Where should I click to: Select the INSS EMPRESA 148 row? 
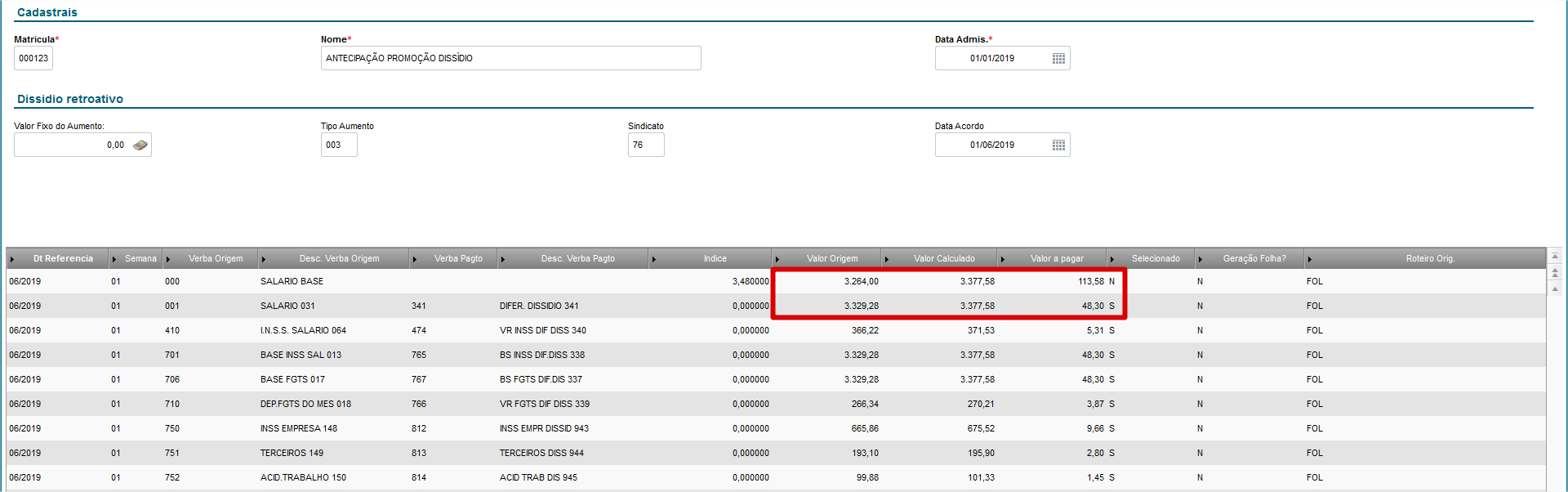[776, 428]
